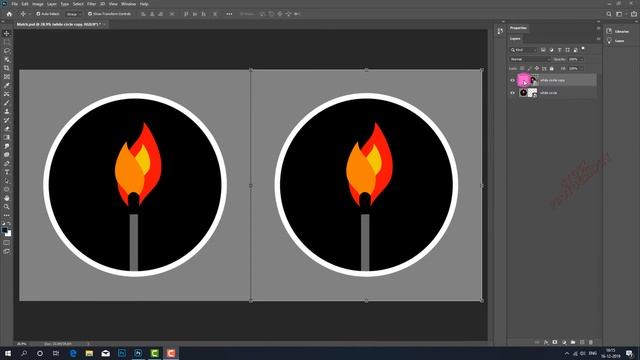Viewport: 640px width, 360px height.
Task: Open the Move tool preset dropdown arrow
Action: [29, 14]
